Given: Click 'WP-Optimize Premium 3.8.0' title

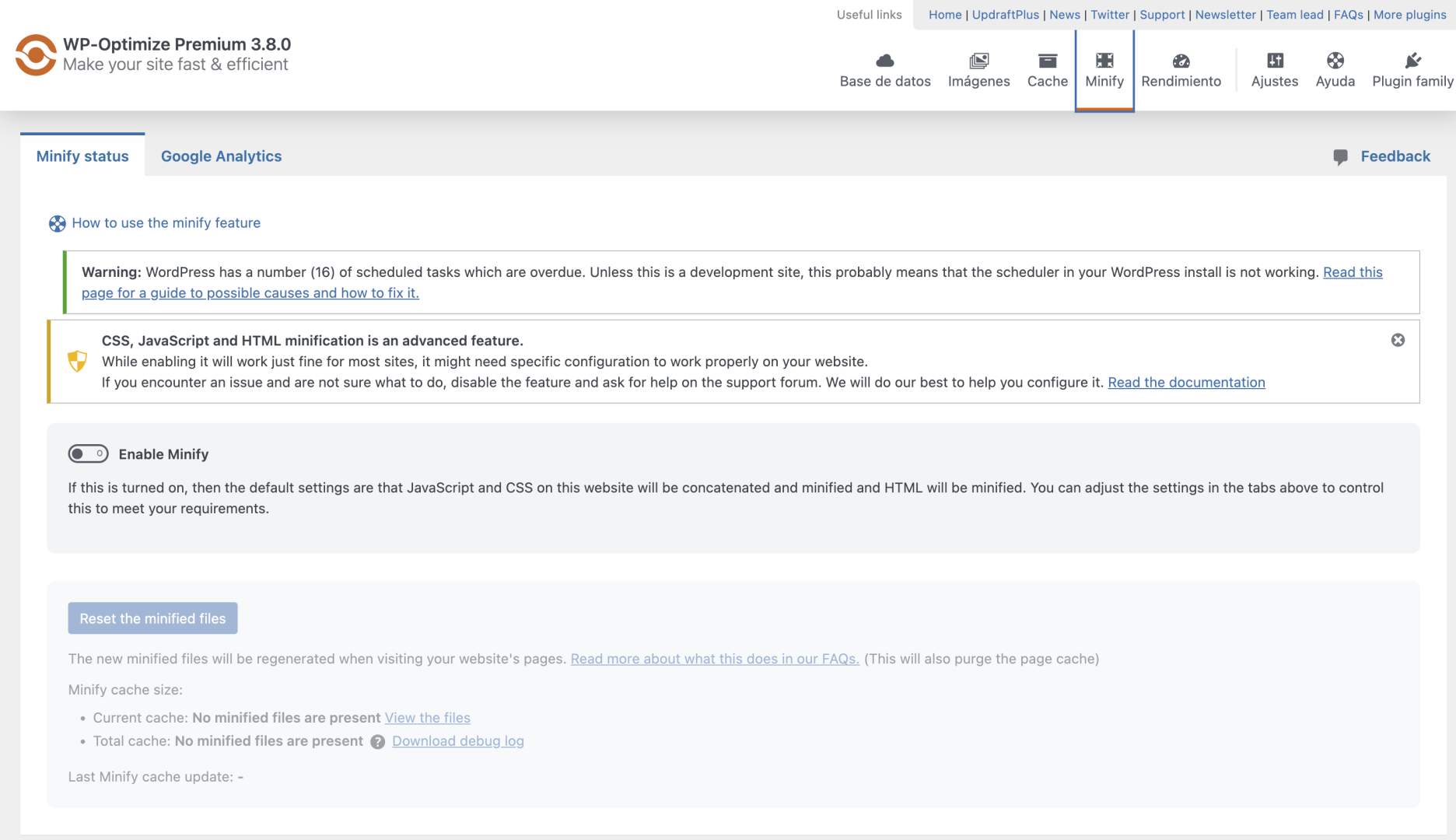Looking at the screenshot, I should coord(177,44).
